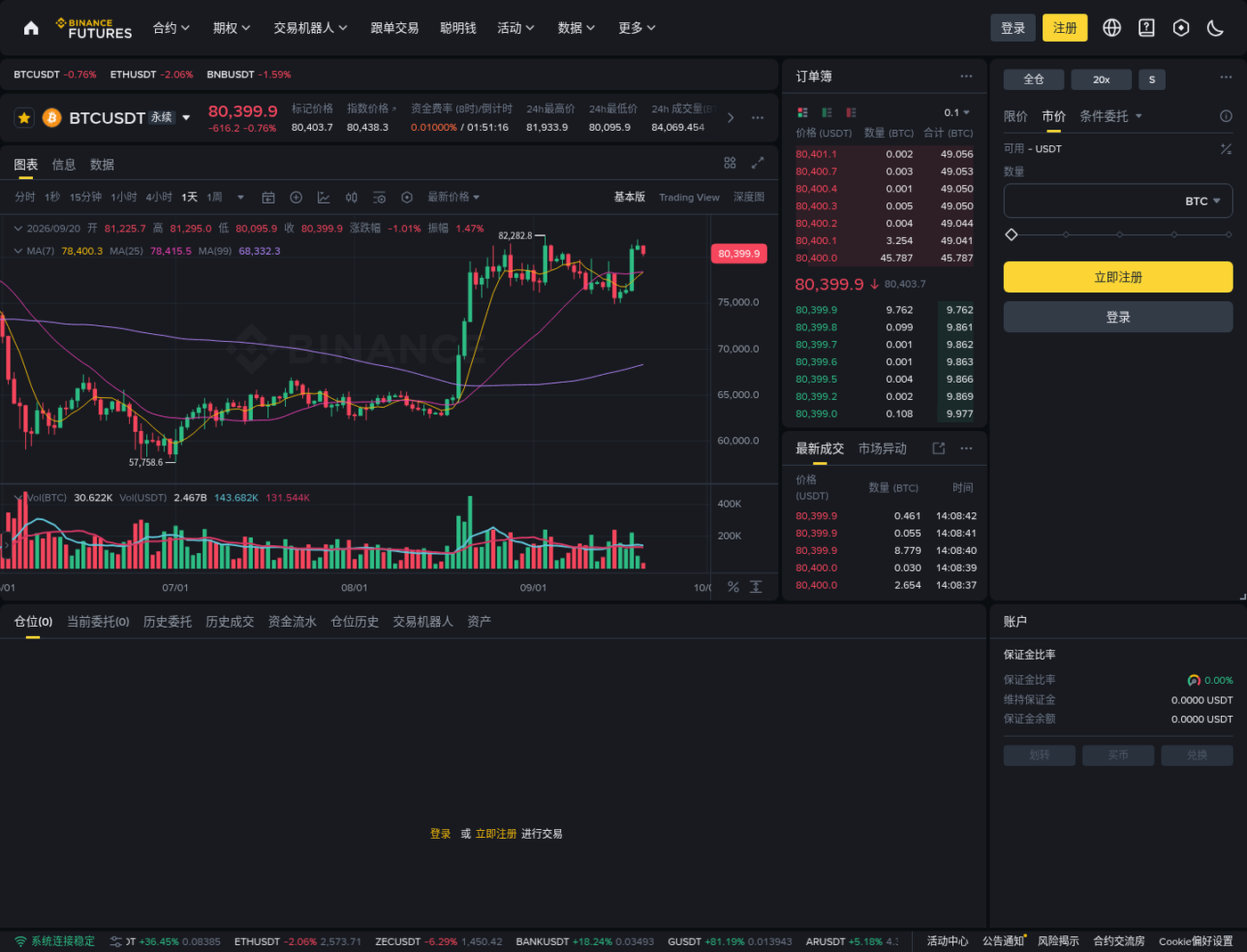Click the yellow 注册 button in header
The height and width of the screenshot is (952, 1247).
coord(1065,28)
